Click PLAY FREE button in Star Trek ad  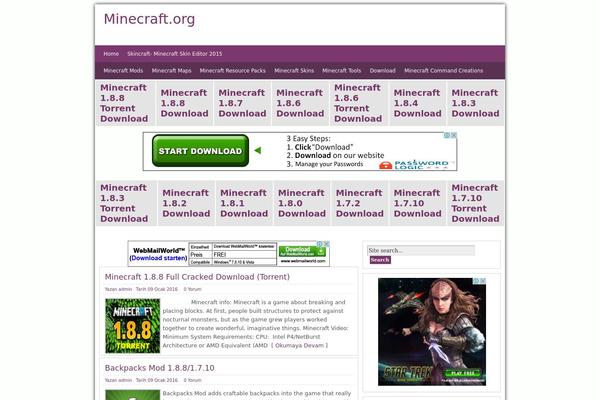(463, 373)
